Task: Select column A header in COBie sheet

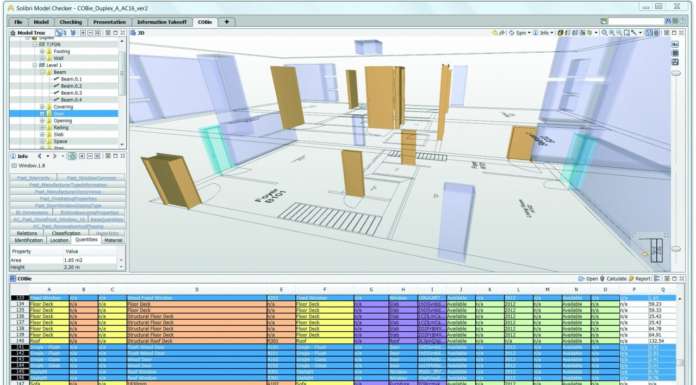Action: (x=49, y=290)
